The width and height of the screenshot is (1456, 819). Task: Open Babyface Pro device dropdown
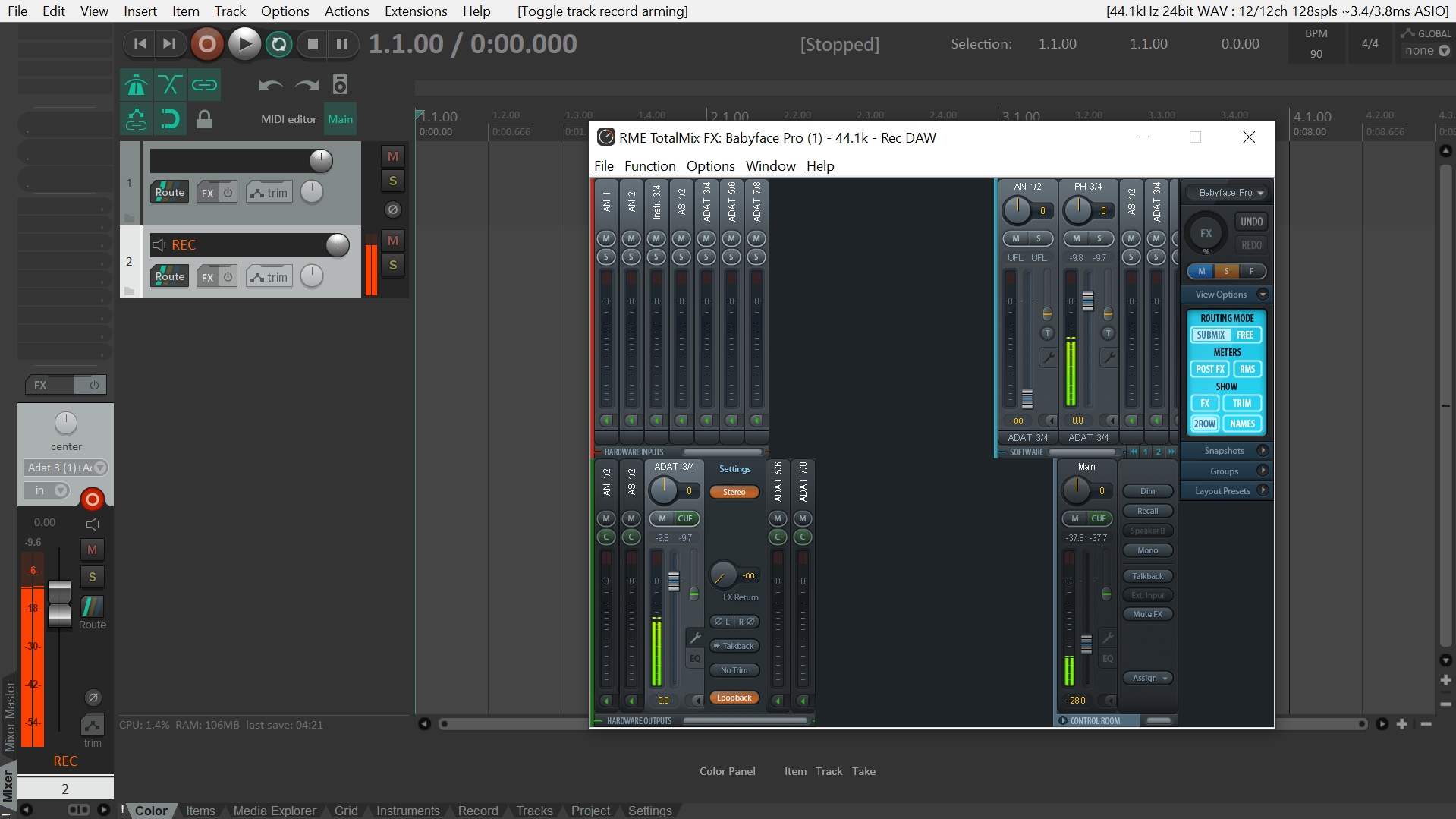(1227, 193)
